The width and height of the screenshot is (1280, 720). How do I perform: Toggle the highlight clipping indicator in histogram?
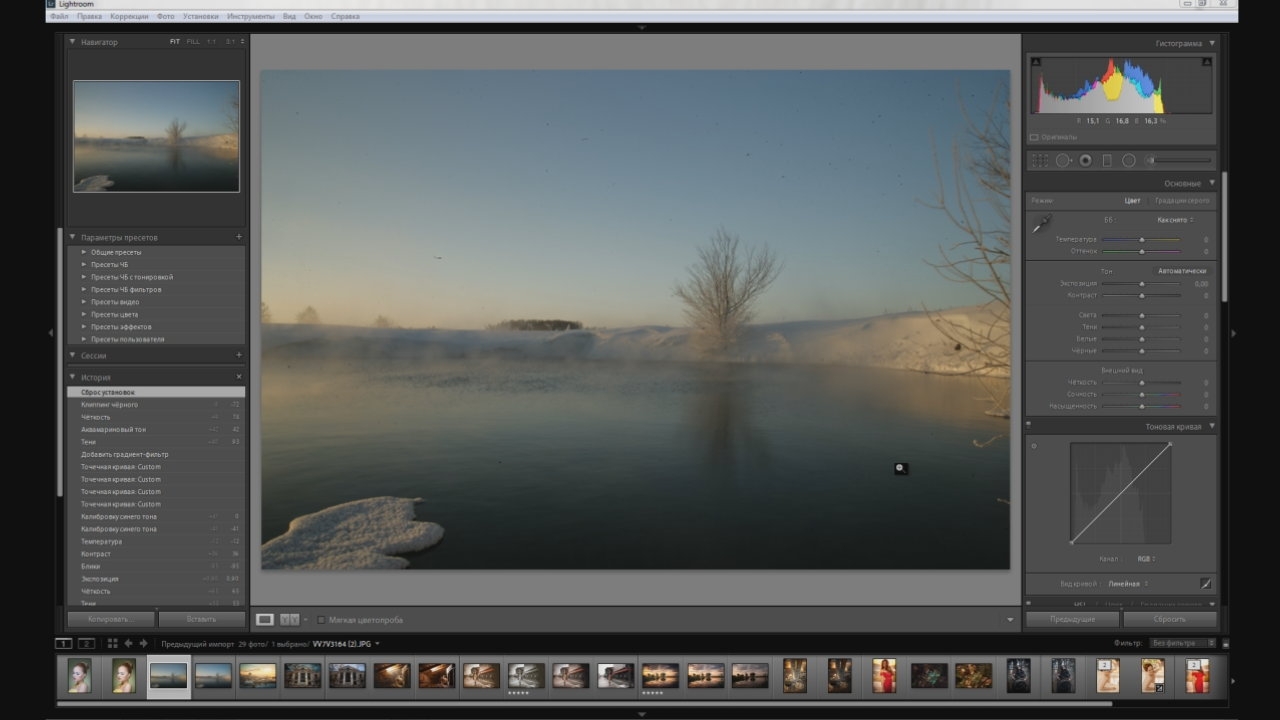pos(1207,62)
